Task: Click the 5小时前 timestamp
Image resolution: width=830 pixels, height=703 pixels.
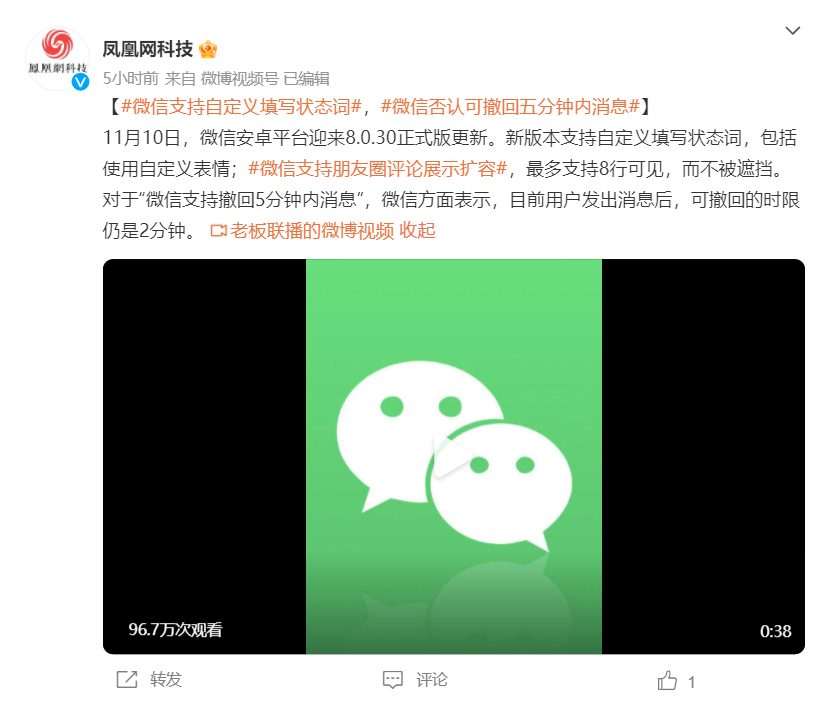Action: pos(131,79)
